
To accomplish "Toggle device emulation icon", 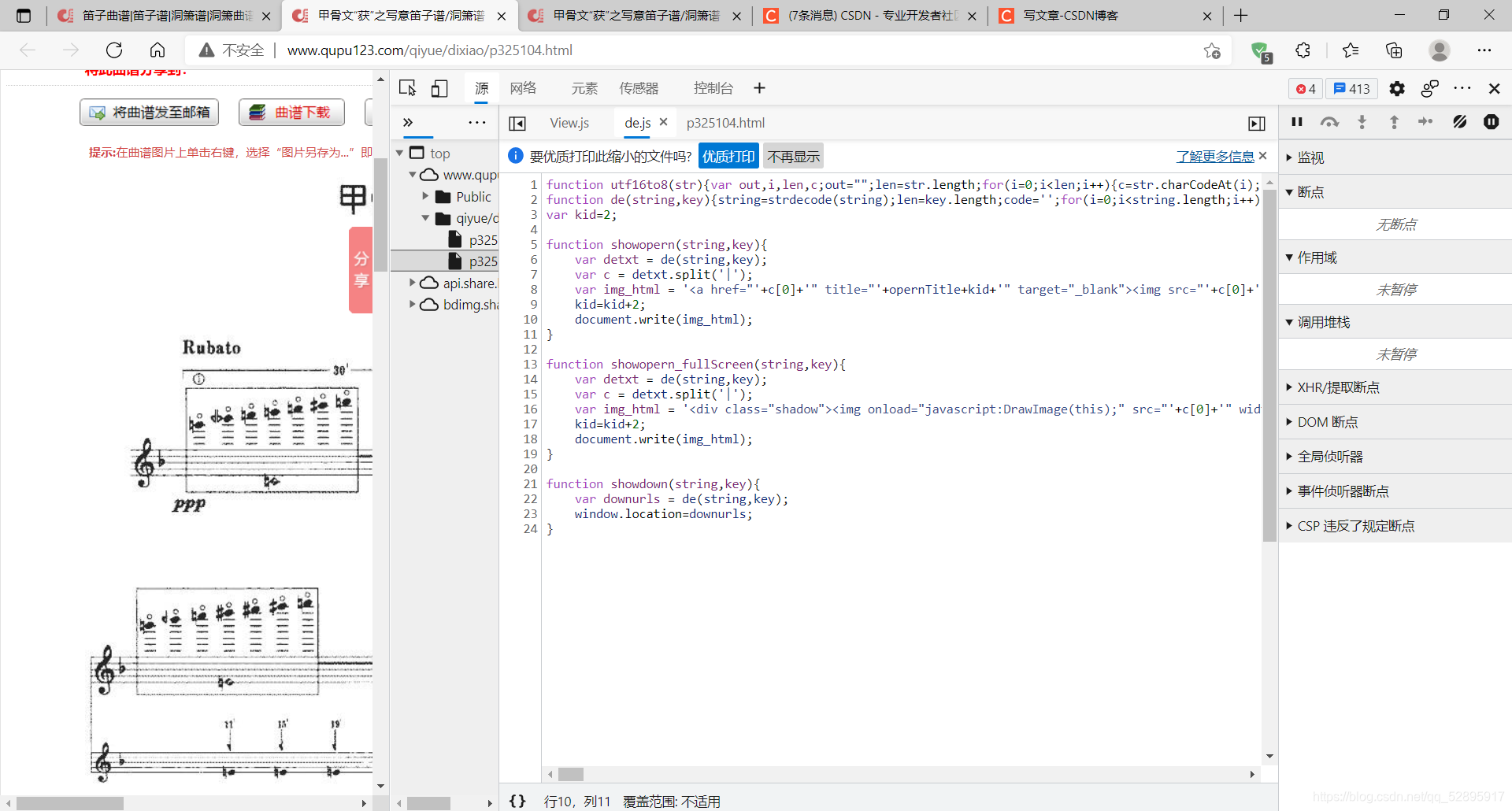I will (x=439, y=88).
